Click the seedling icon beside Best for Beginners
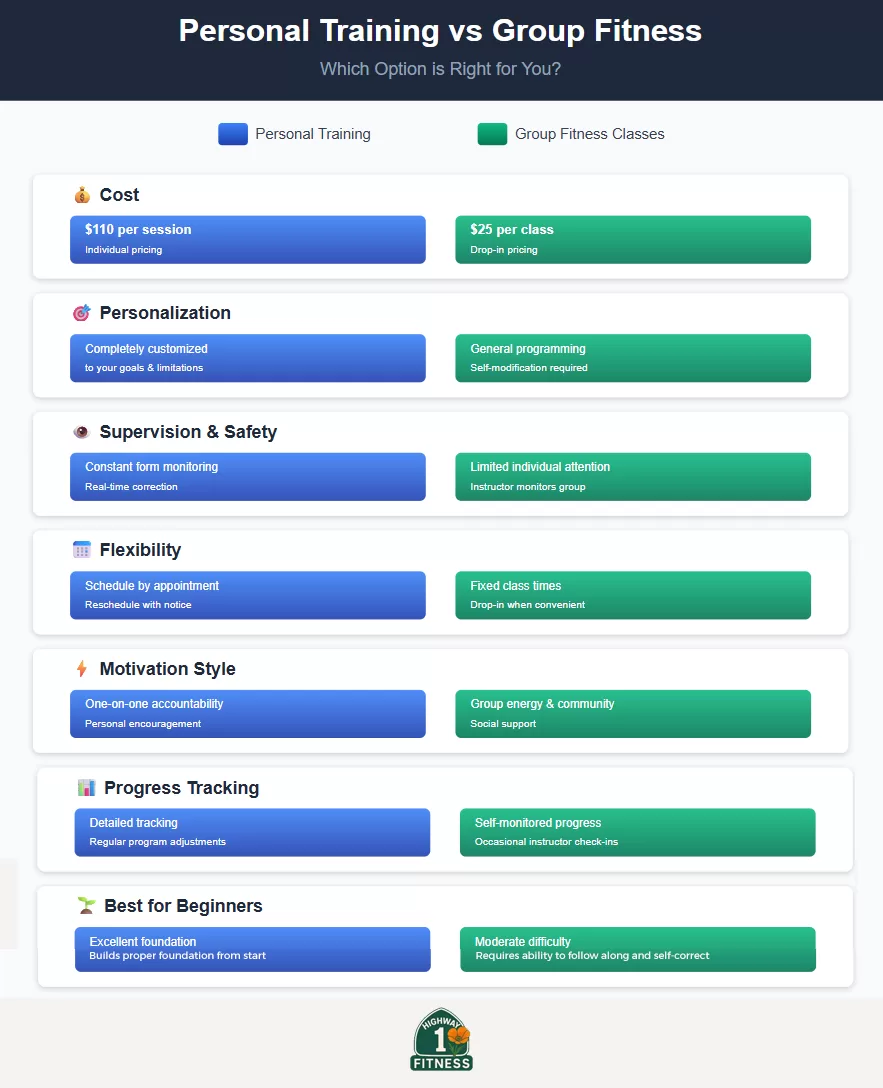883x1088 pixels. pyautogui.click(x=86, y=906)
